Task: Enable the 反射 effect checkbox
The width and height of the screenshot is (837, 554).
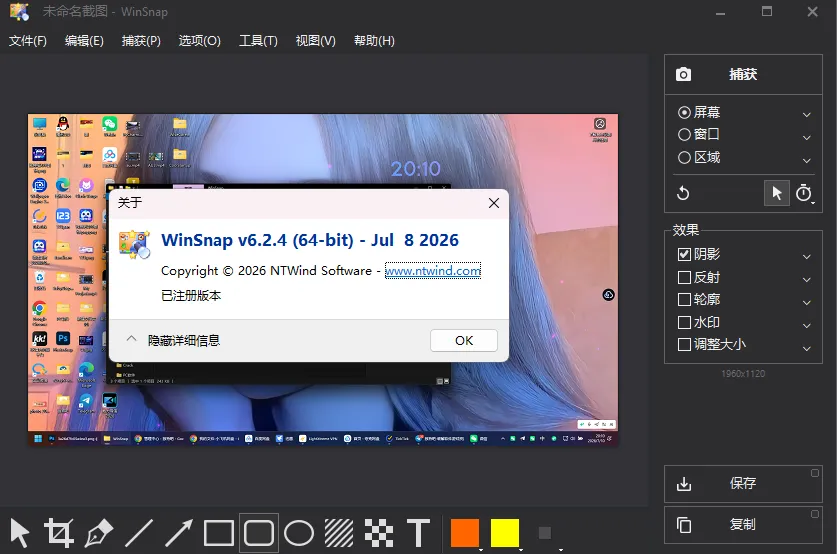Action: click(684, 277)
